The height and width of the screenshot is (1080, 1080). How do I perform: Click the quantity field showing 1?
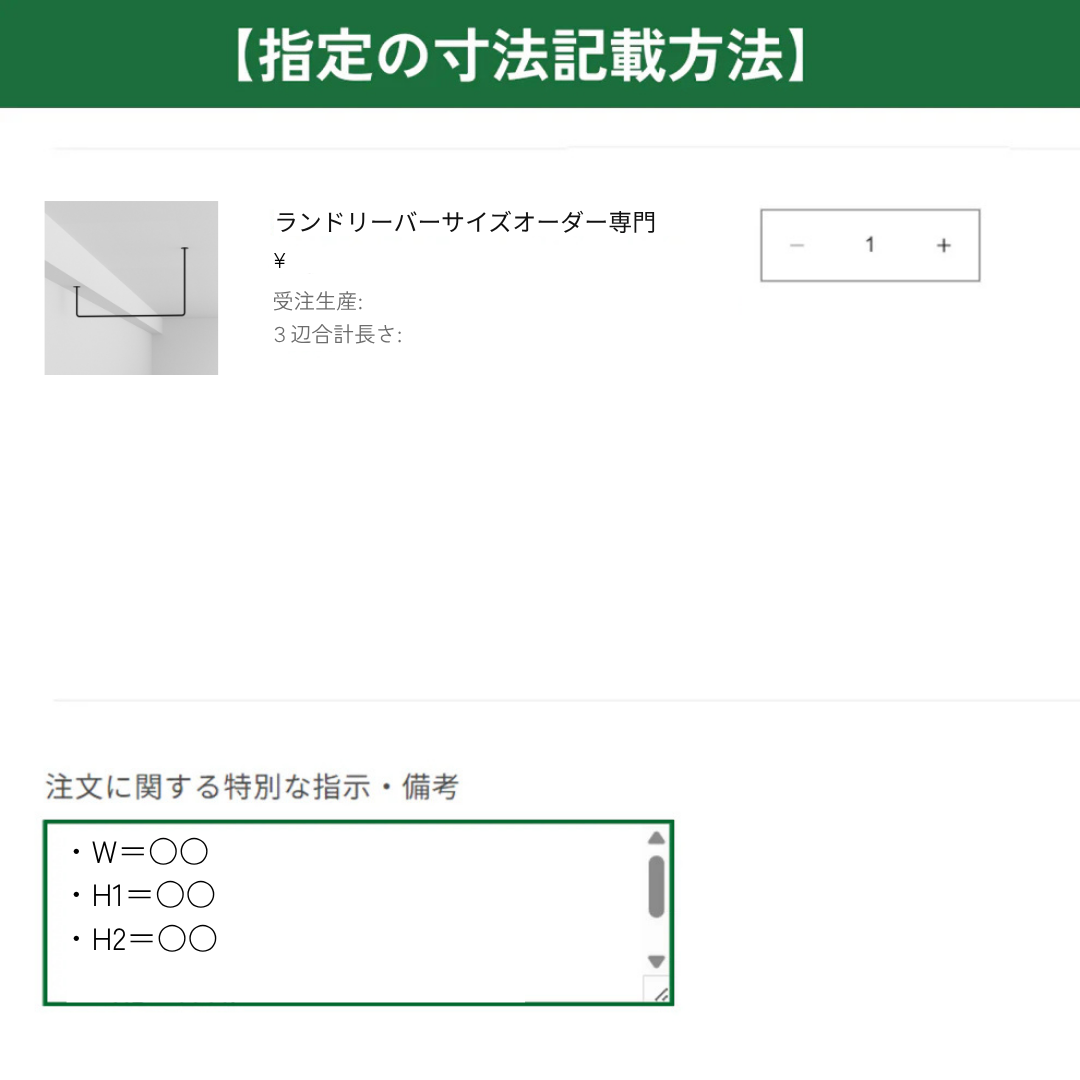[870, 245]
